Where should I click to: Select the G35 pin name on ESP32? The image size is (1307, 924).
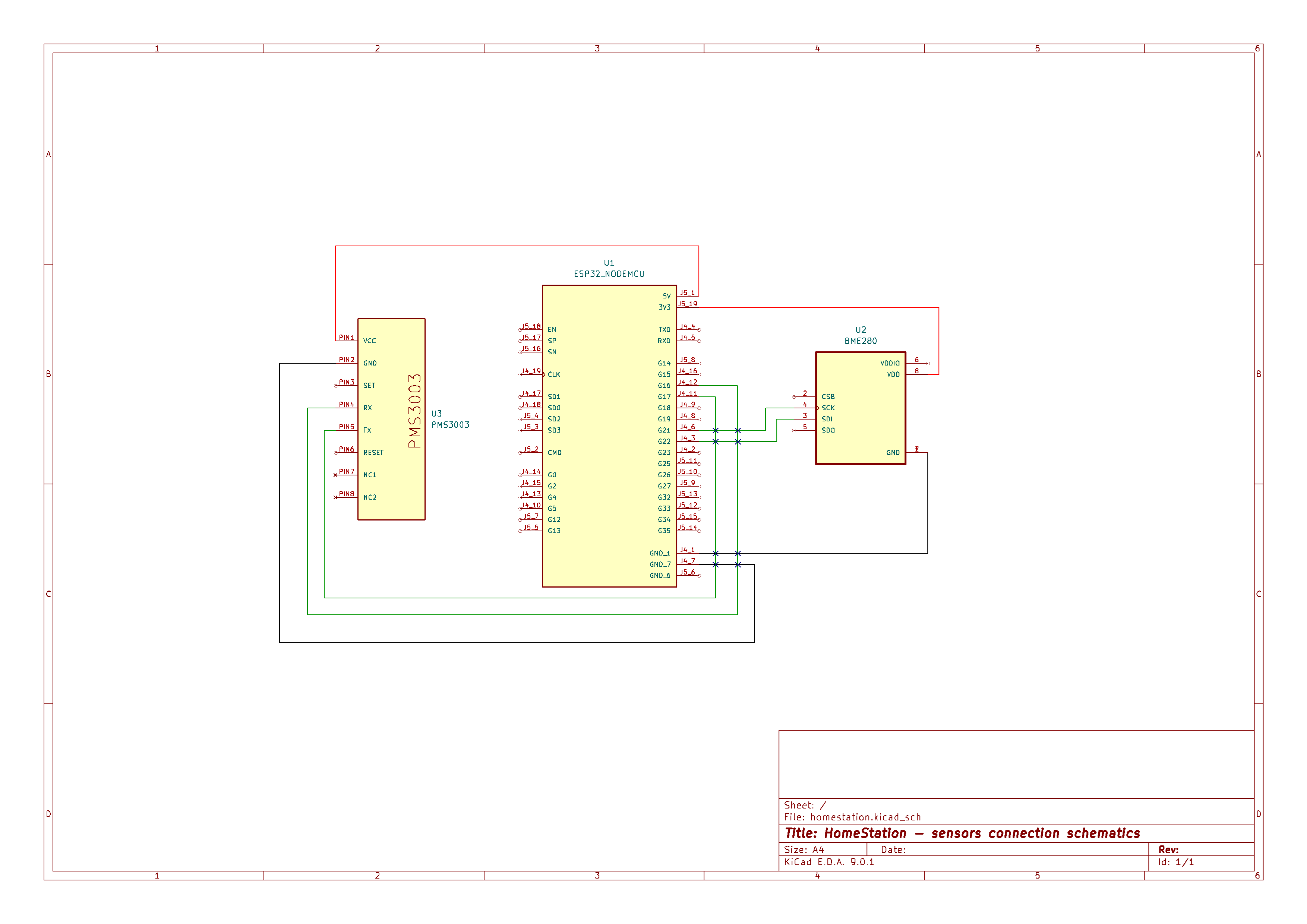click(x=664, y=531)
